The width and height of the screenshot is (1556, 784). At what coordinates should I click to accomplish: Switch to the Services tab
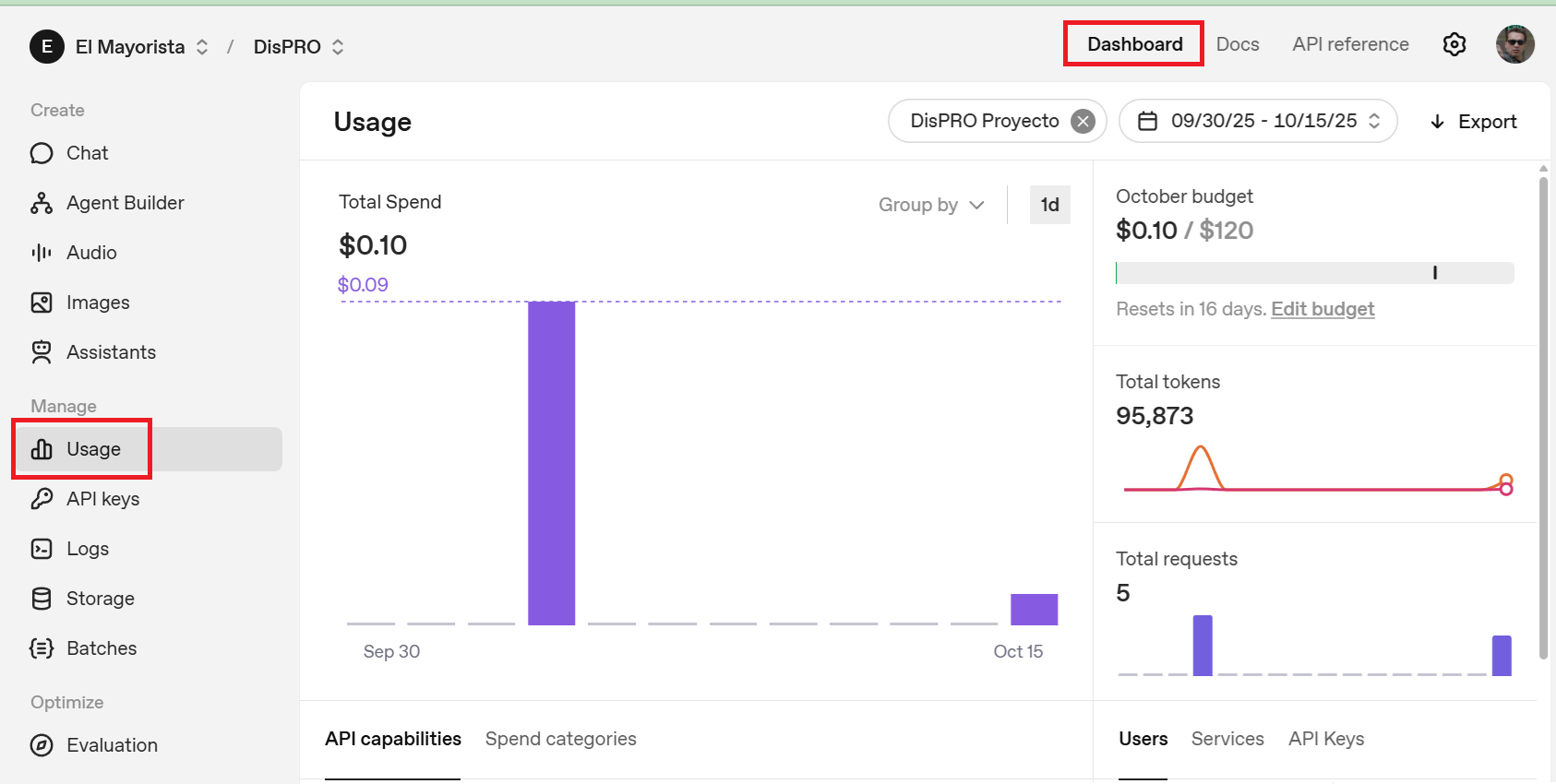pos(1227,739)
